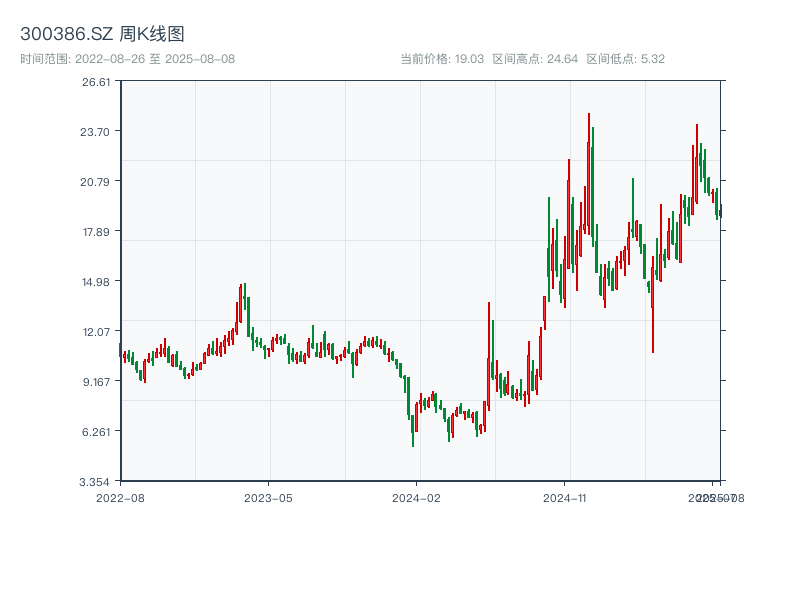The image size is (800, 600).
Task: Click the 26.61 y-axis price label
Action: (96, 82)
